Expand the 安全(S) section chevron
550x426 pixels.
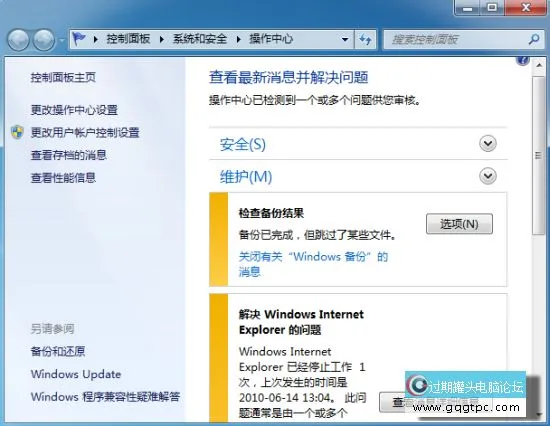(488, 143)
